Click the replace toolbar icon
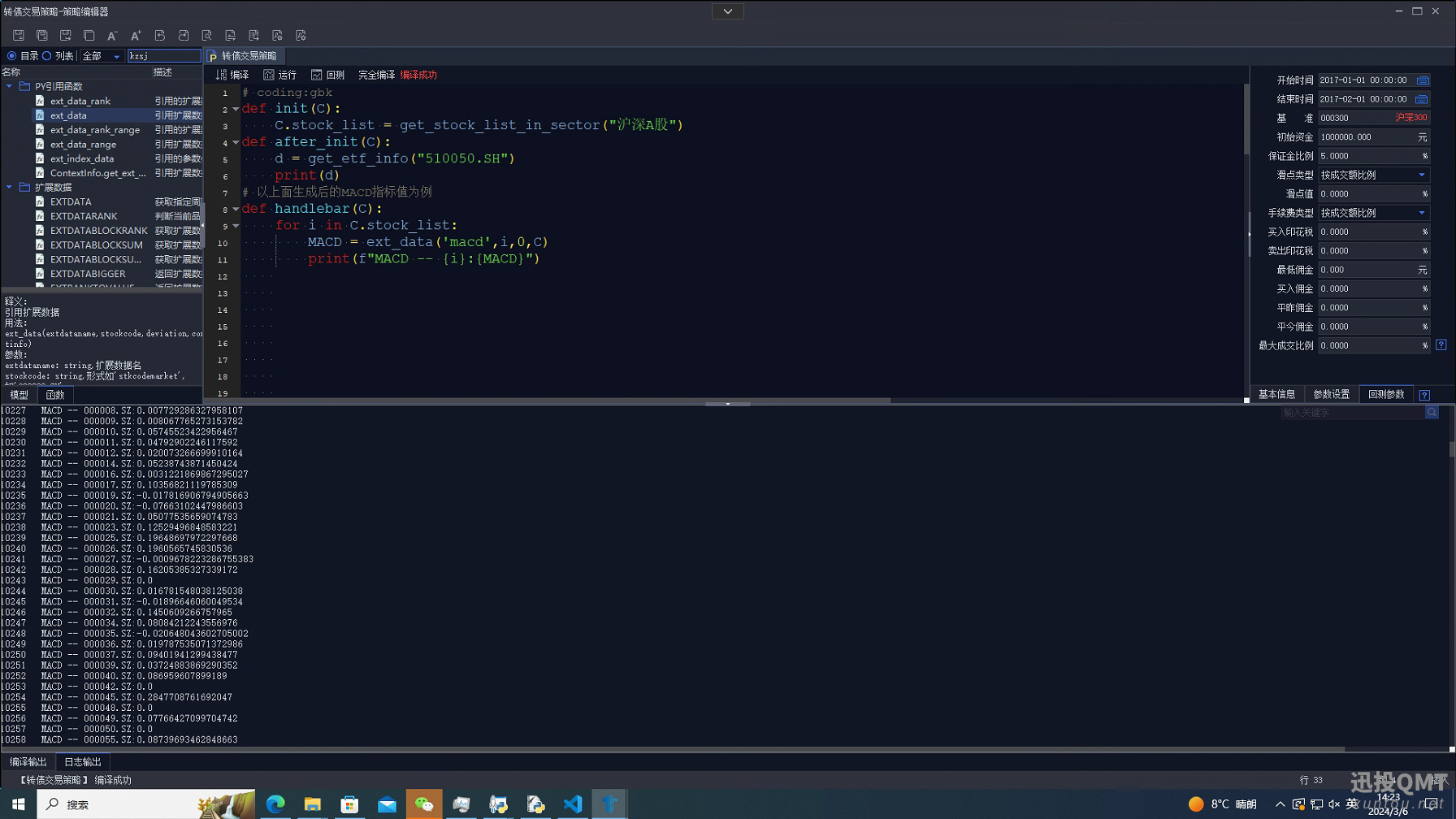Image resolution: width=1456 pixels, height=819 pixels. 230,35
